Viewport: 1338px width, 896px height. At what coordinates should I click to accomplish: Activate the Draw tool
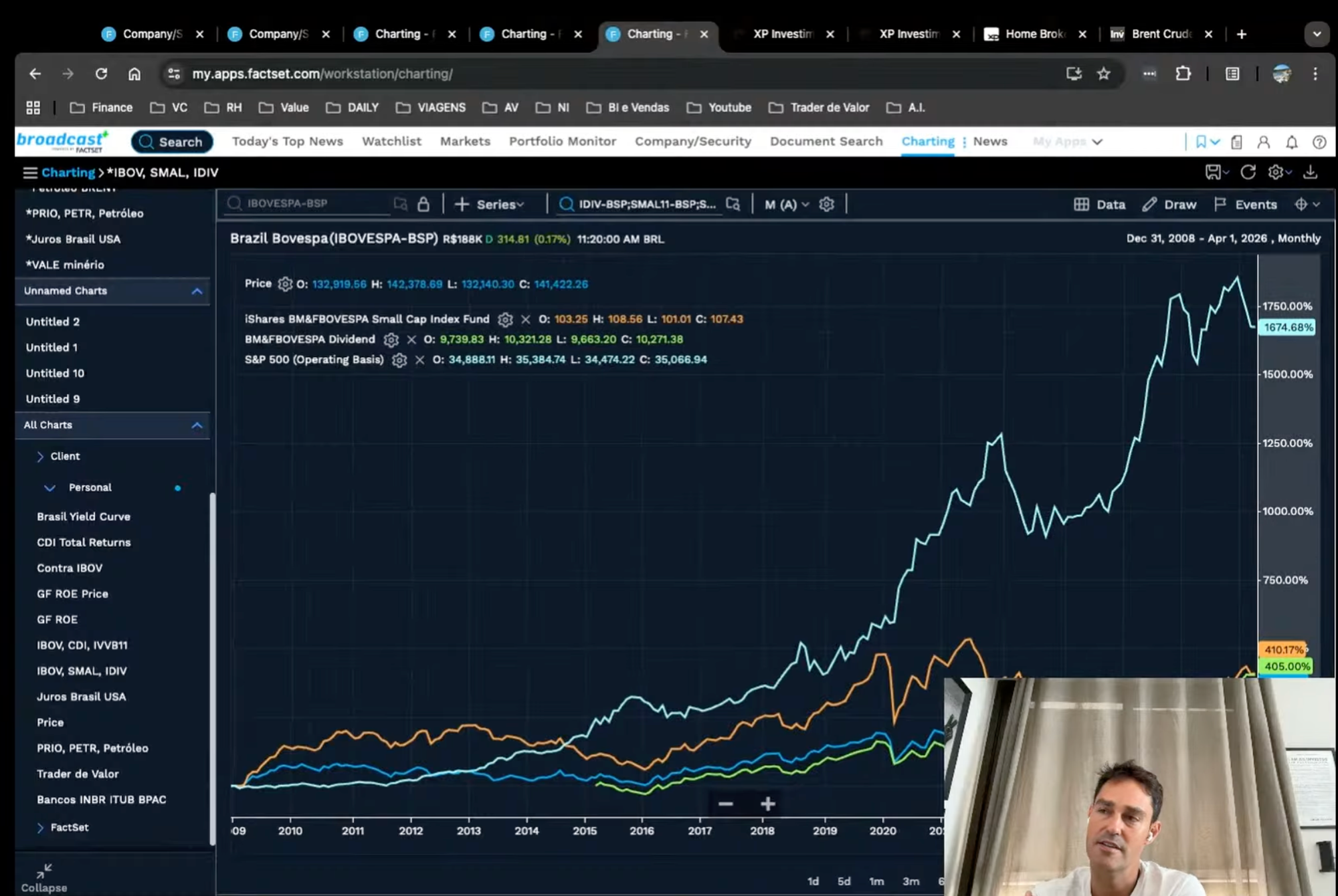[x=1169, y=205]
